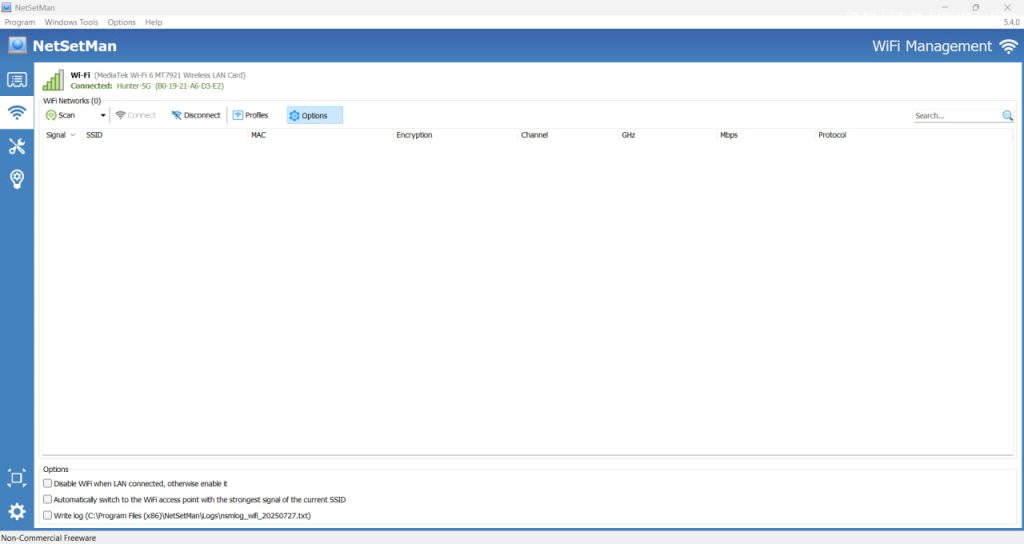
Task: Click the WiFi icon beside WiFi Management
Action: click(x=1008, y=46)
